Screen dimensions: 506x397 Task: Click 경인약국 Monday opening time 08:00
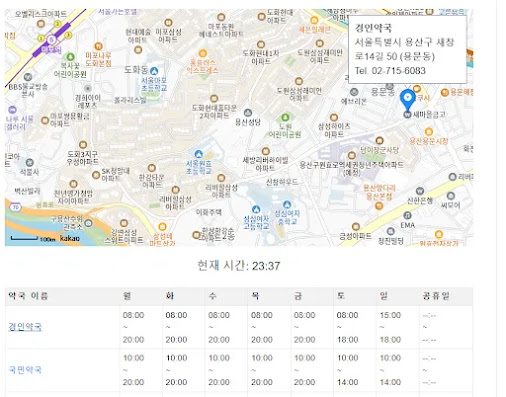[x=133, y=315]
